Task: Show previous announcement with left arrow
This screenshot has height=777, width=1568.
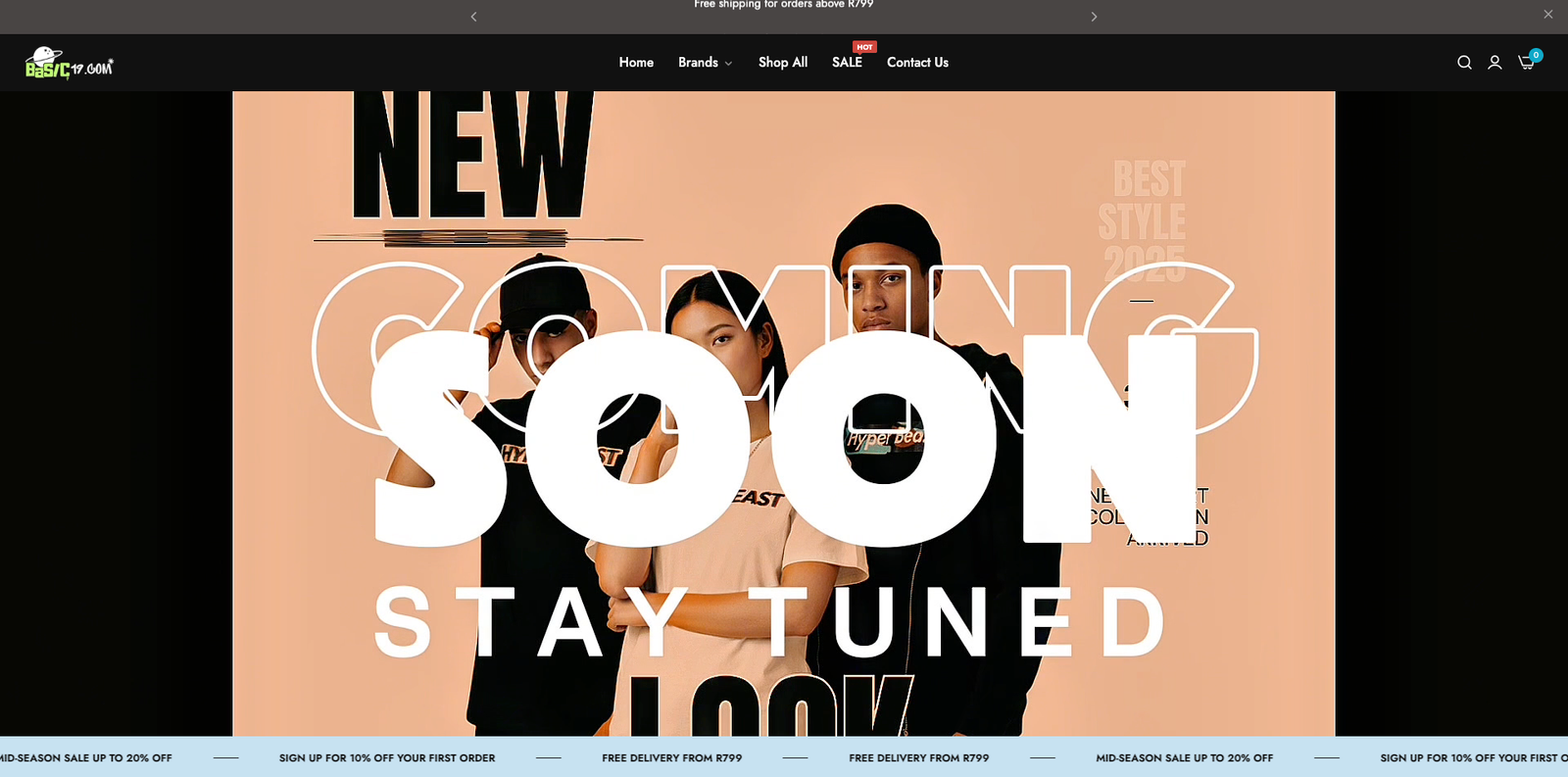Action: 473,17
